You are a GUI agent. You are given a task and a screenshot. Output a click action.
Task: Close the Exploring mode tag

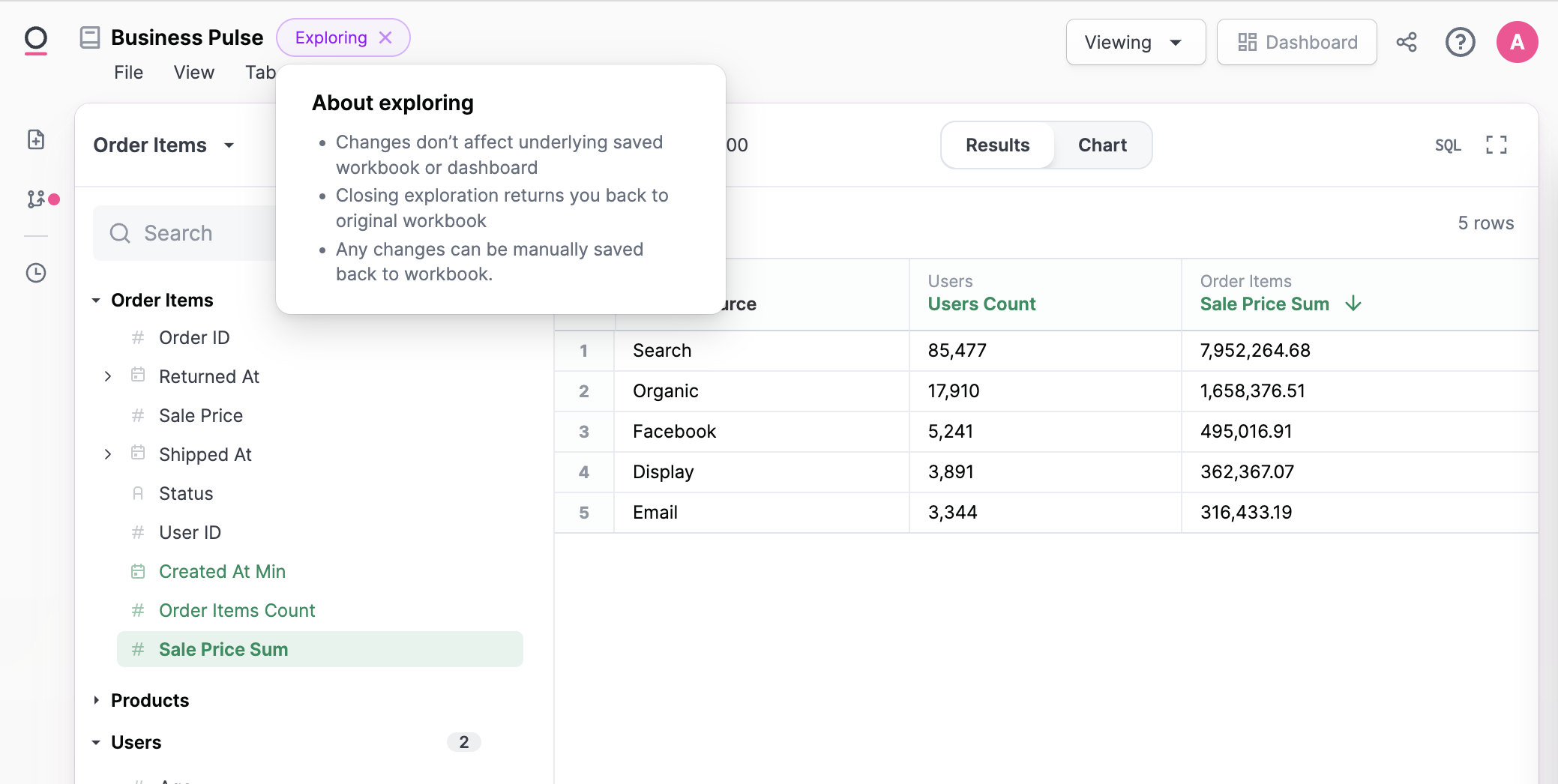(x=386, y=37)
